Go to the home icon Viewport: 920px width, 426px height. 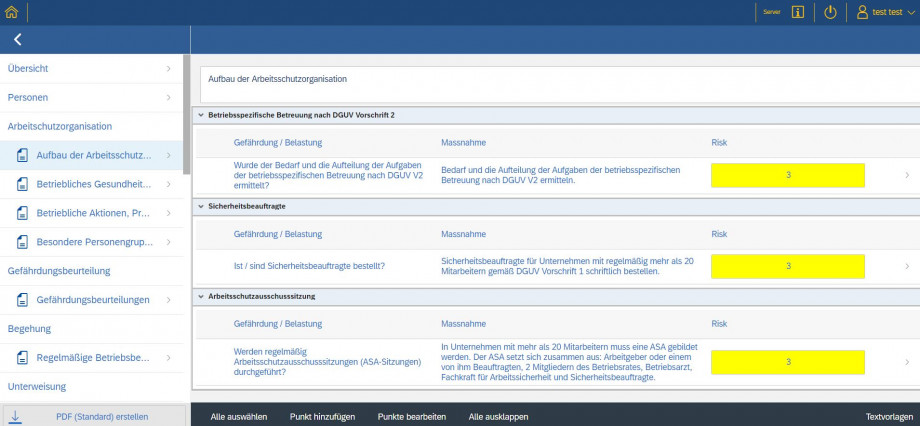11,12
